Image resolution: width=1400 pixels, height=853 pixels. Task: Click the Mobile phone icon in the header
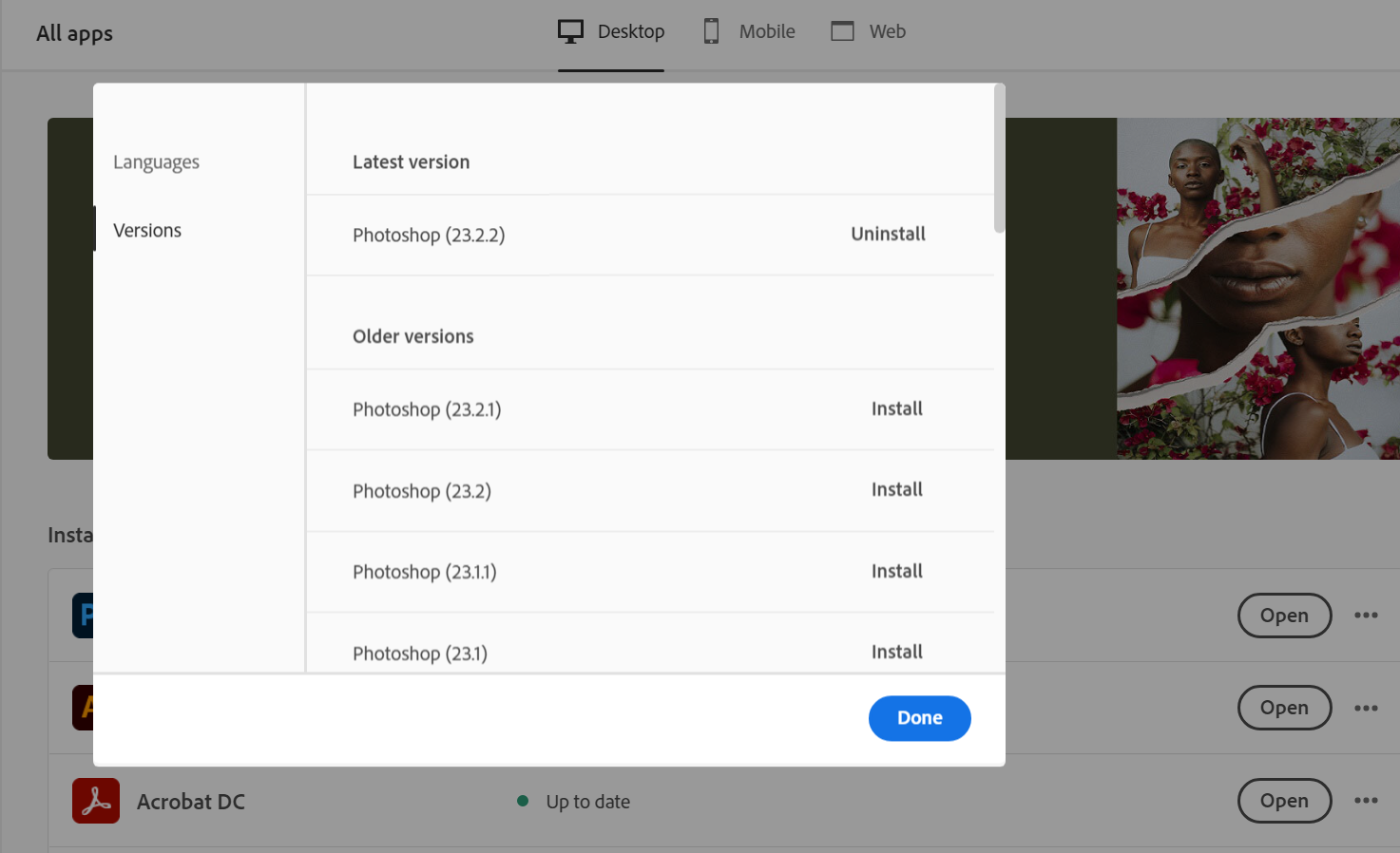tap(711, 30)
